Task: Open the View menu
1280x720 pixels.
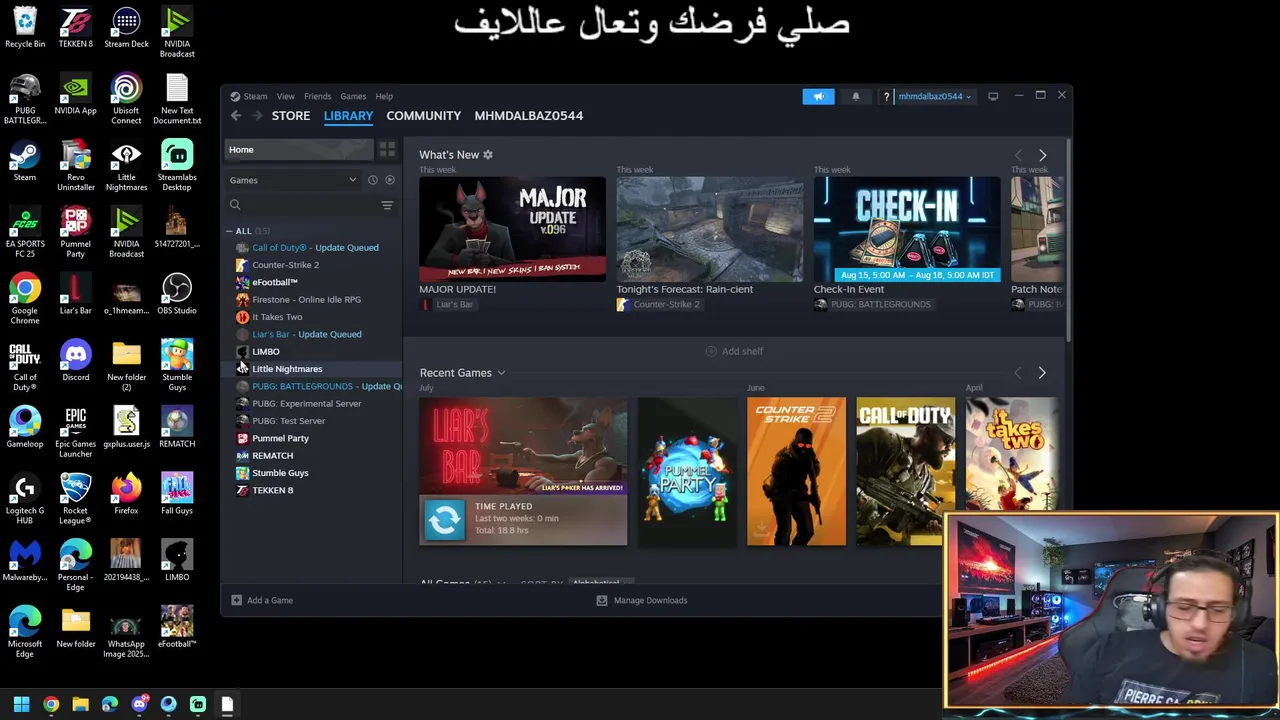Action: tap(286, 97)
